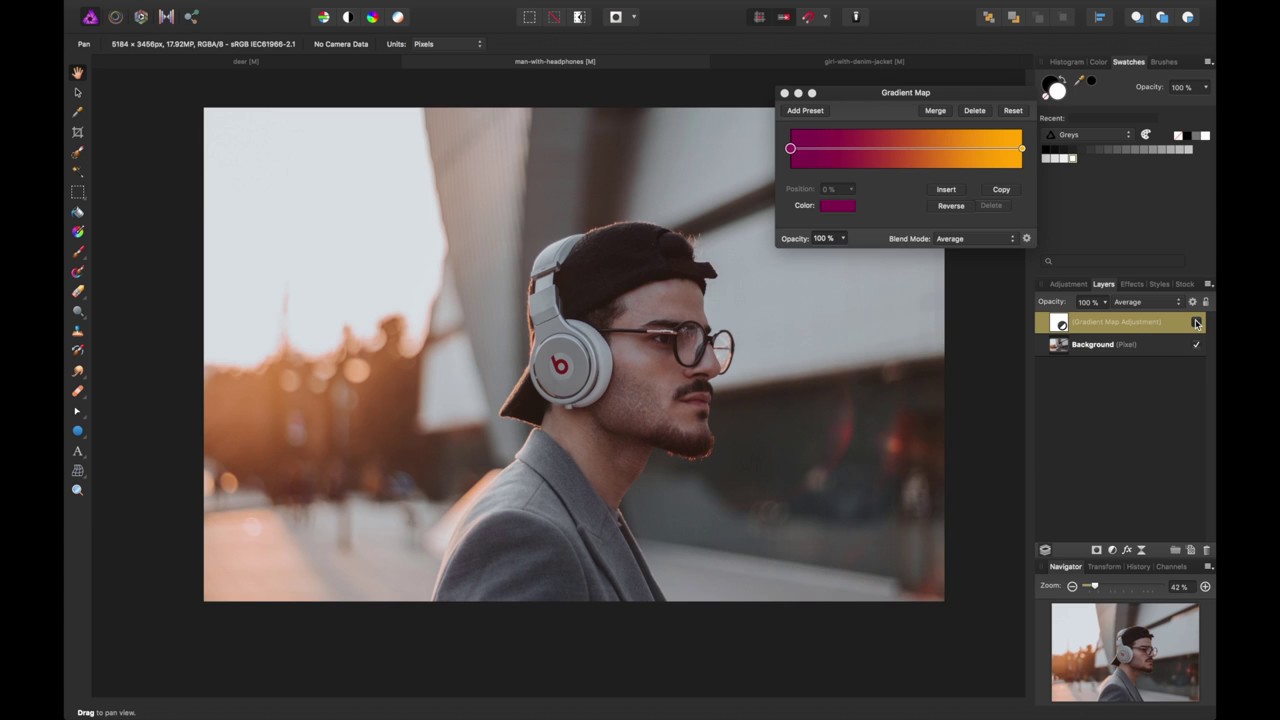Image resolution: width=1280 pixels, height=720 pixels.
Task: Toggle visibility checkmark of Background layer
Action: click(1196, 345)
